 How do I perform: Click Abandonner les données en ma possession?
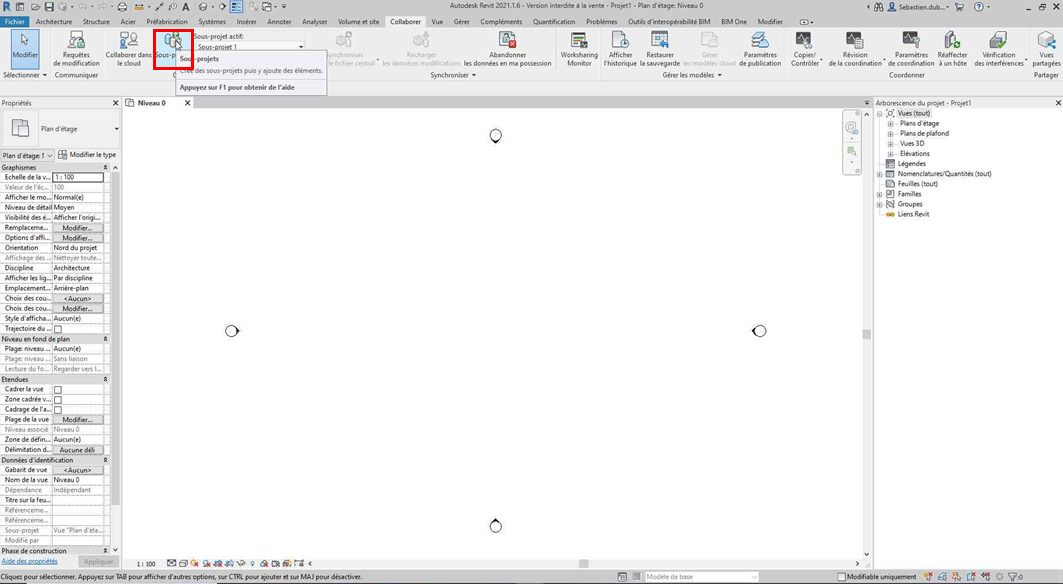507,41
